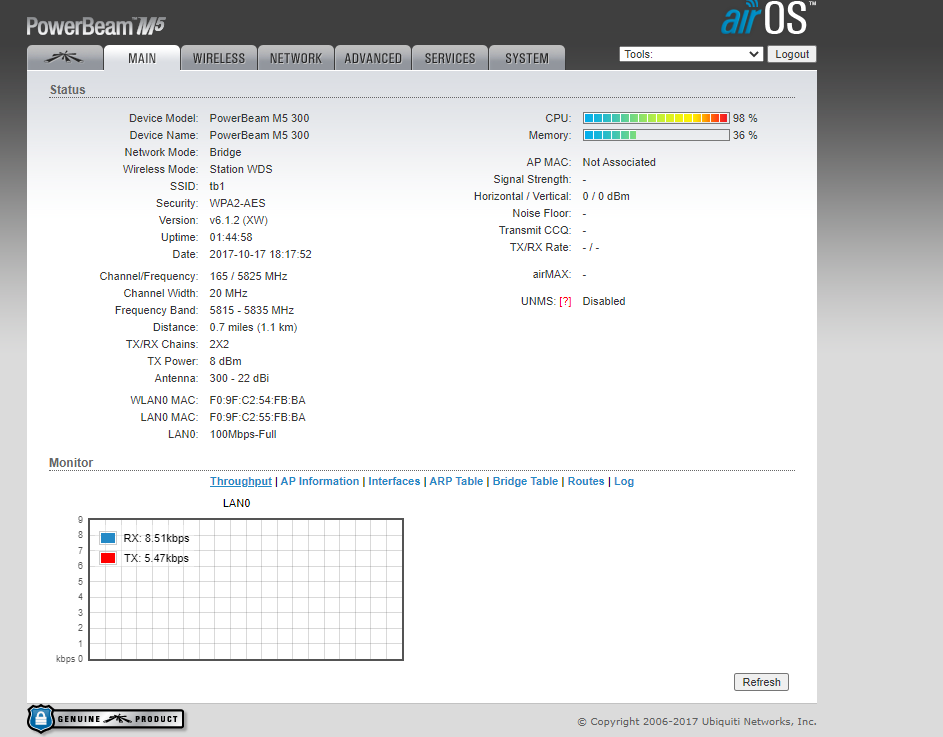Click the antenna value 300 - 22 dBi
943x737 pixels.
click(x=239, y=378)
